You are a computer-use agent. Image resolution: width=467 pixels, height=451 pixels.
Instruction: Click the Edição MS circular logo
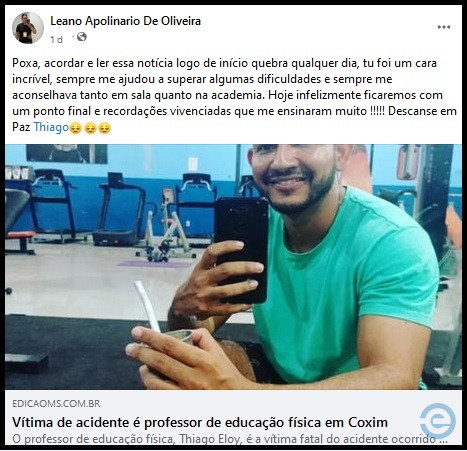pos(437,420)
